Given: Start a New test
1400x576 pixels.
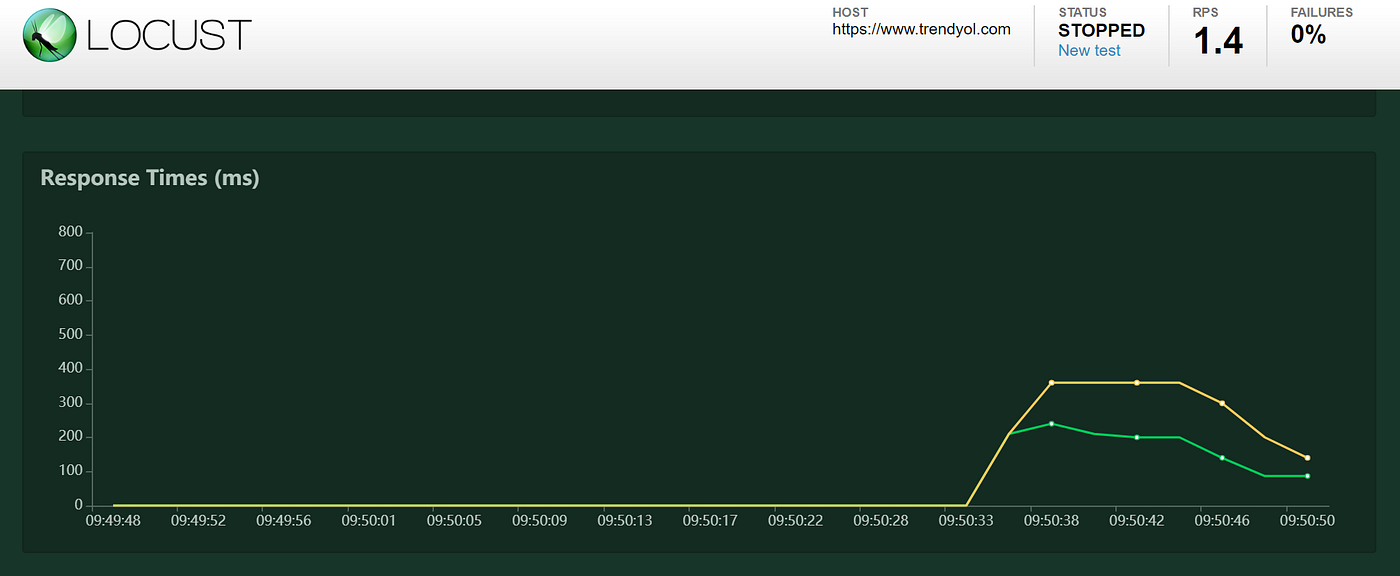Looking at the screenshot, I should pyautogui.click(x=1089, y=50).
